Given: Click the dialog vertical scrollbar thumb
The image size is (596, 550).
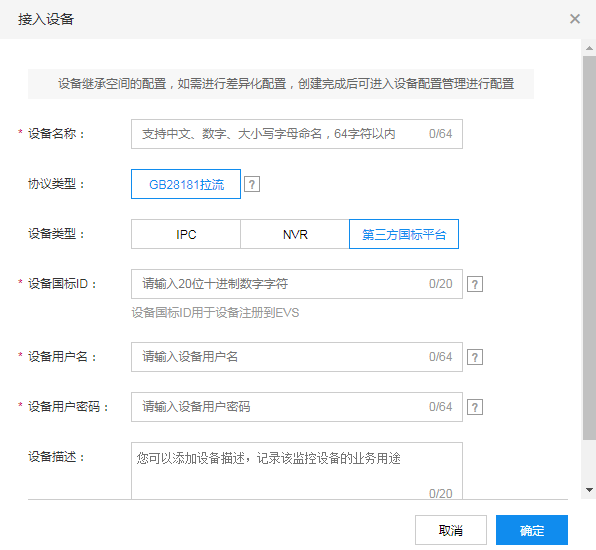Looking at the screenshot, I should 589,248.
